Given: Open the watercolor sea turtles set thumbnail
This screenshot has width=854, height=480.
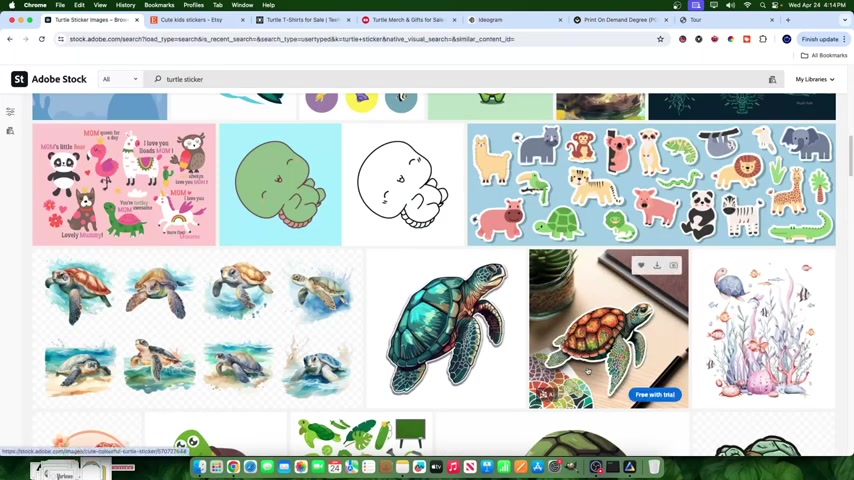Looking at the screenshot, I should [197, 329].
